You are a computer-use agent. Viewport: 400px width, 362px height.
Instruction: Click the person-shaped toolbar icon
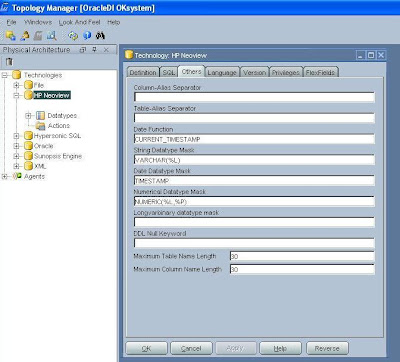pyautogui.click(x=25, y=35)
